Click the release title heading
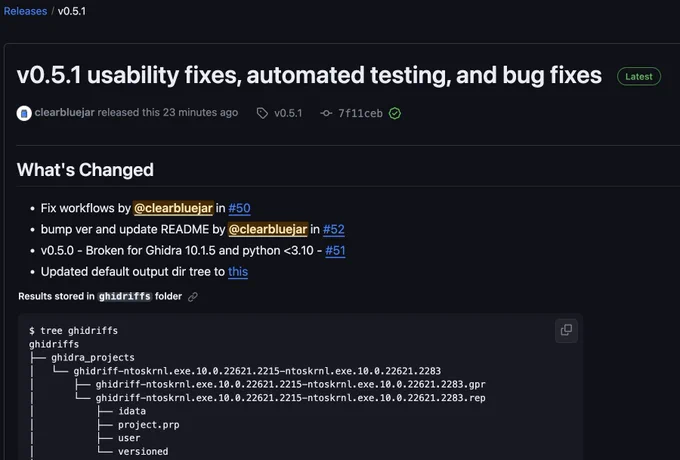Image resolution: width=680 pixels, height=460 pixels. tap(309, 75)
